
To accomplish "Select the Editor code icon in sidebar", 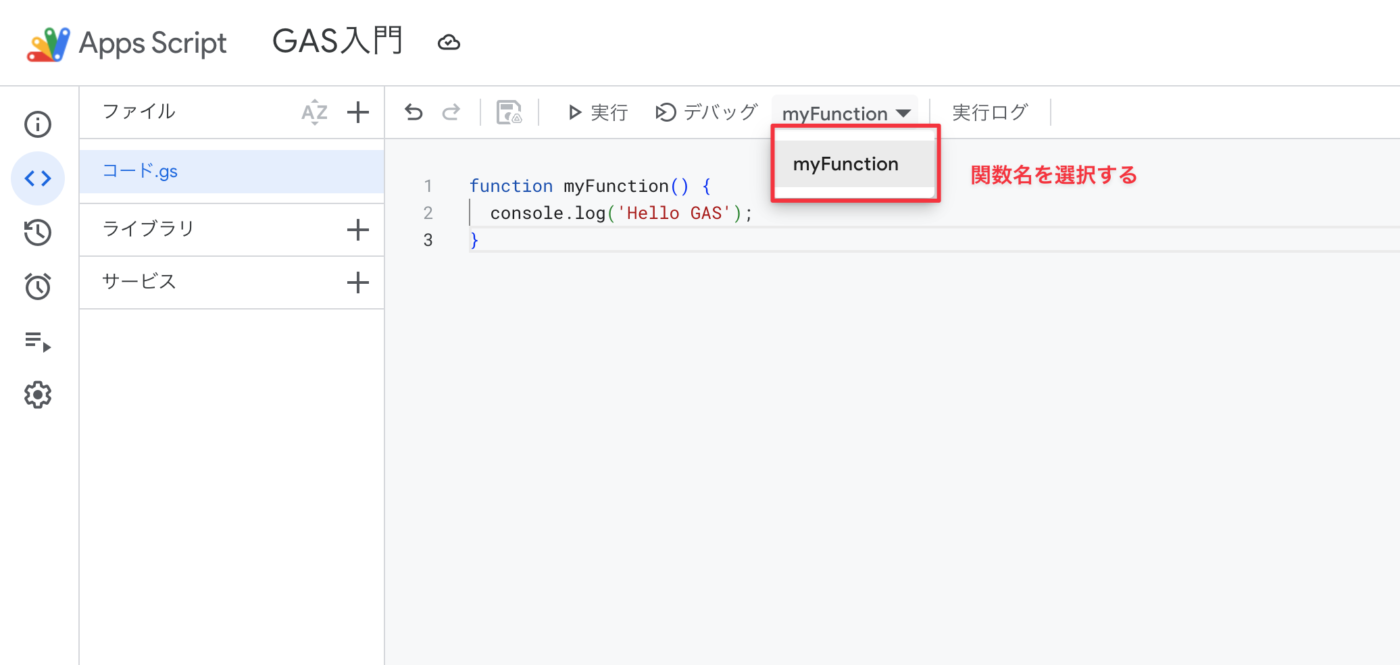I will tap(38, 179).
